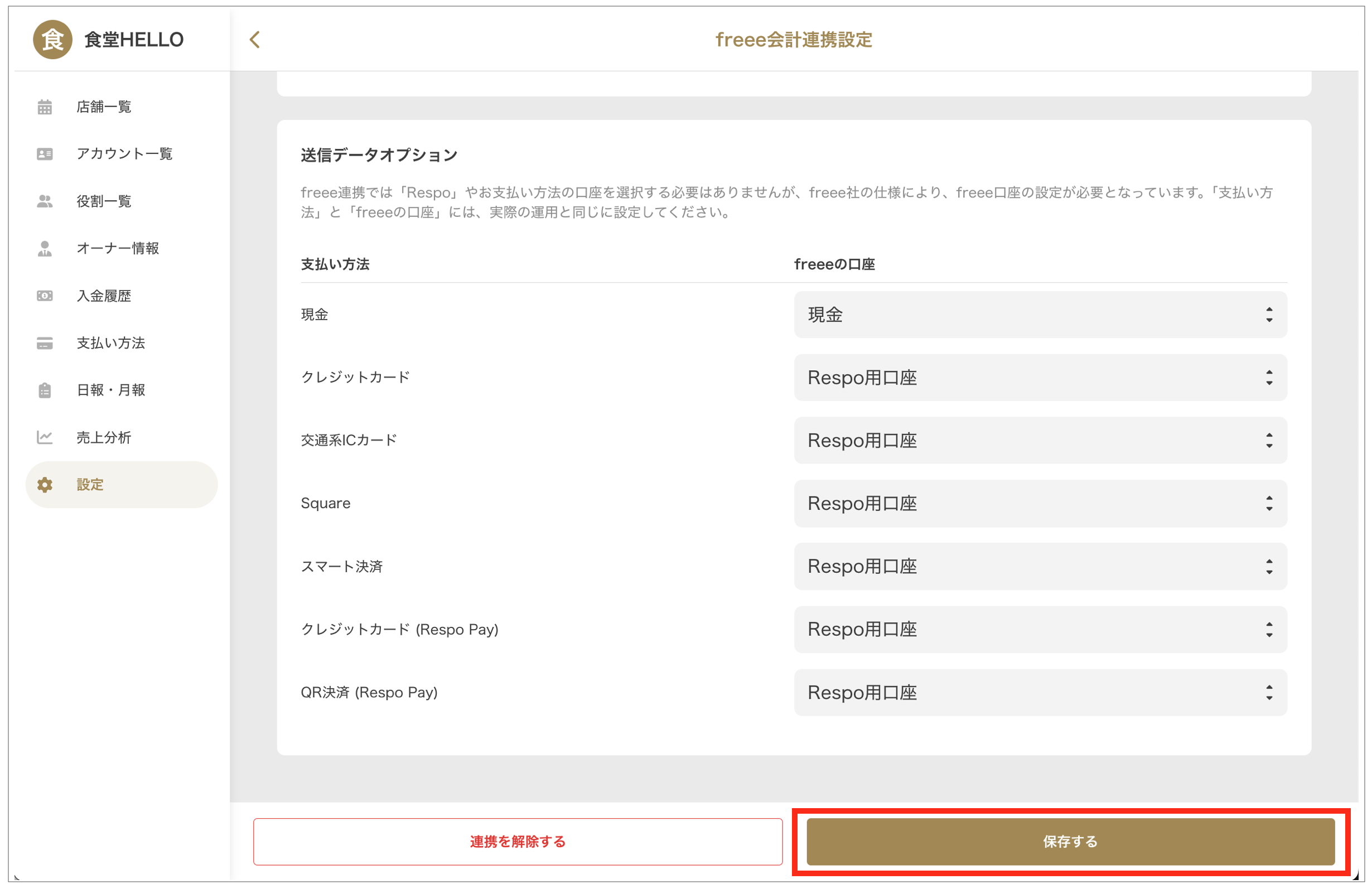
Task: Select the 設定 menu item
Action: [x=122, y=485]
